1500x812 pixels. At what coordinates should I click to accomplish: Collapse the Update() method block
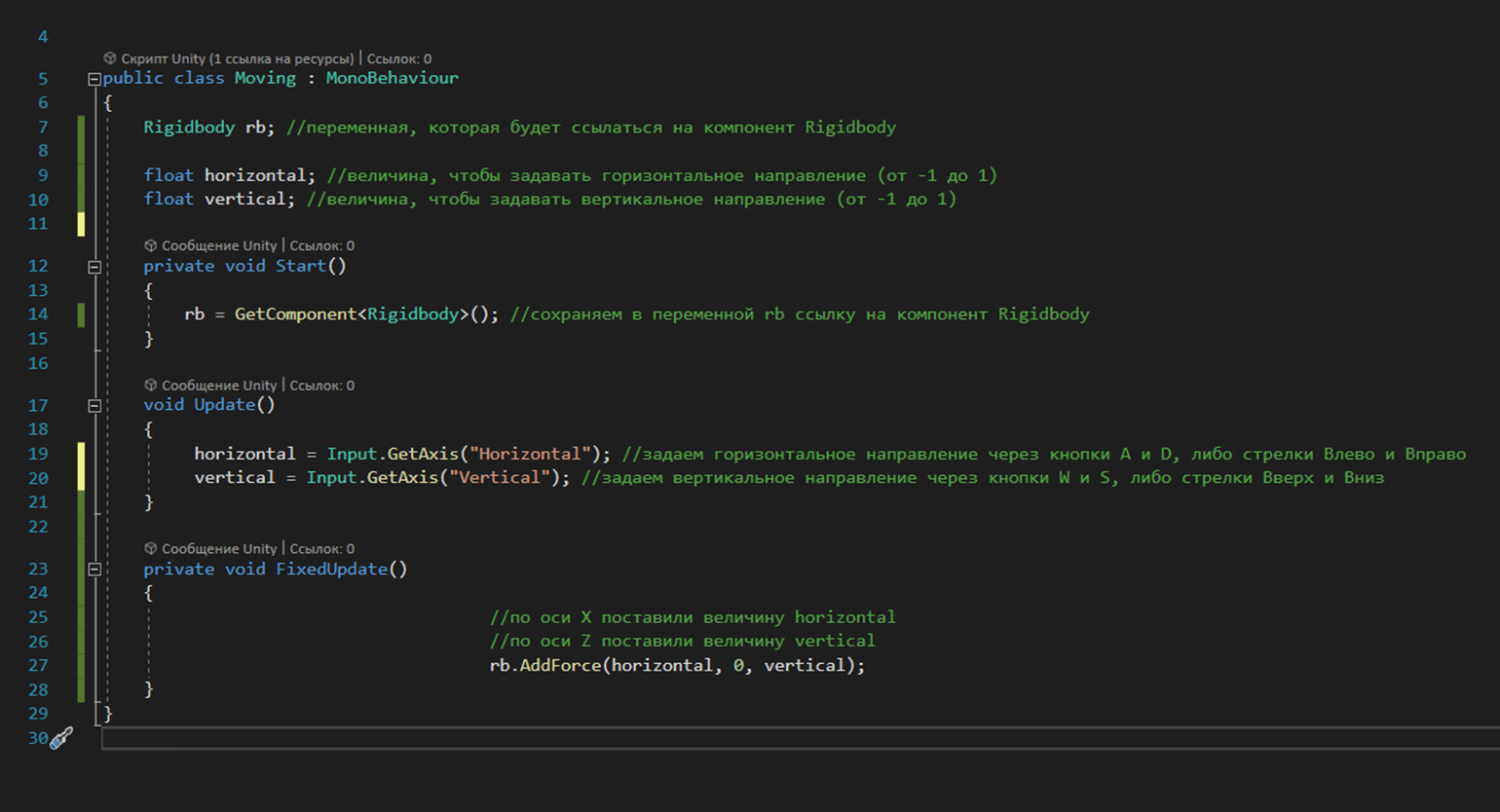click(94, 406)
